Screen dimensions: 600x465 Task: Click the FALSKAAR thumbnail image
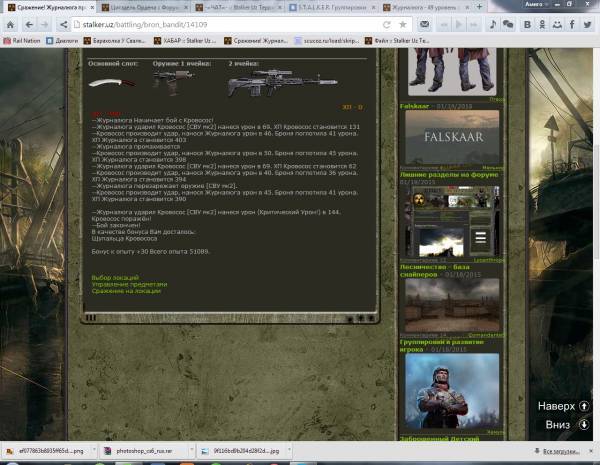pyautogui.click(x=452, y=137)
